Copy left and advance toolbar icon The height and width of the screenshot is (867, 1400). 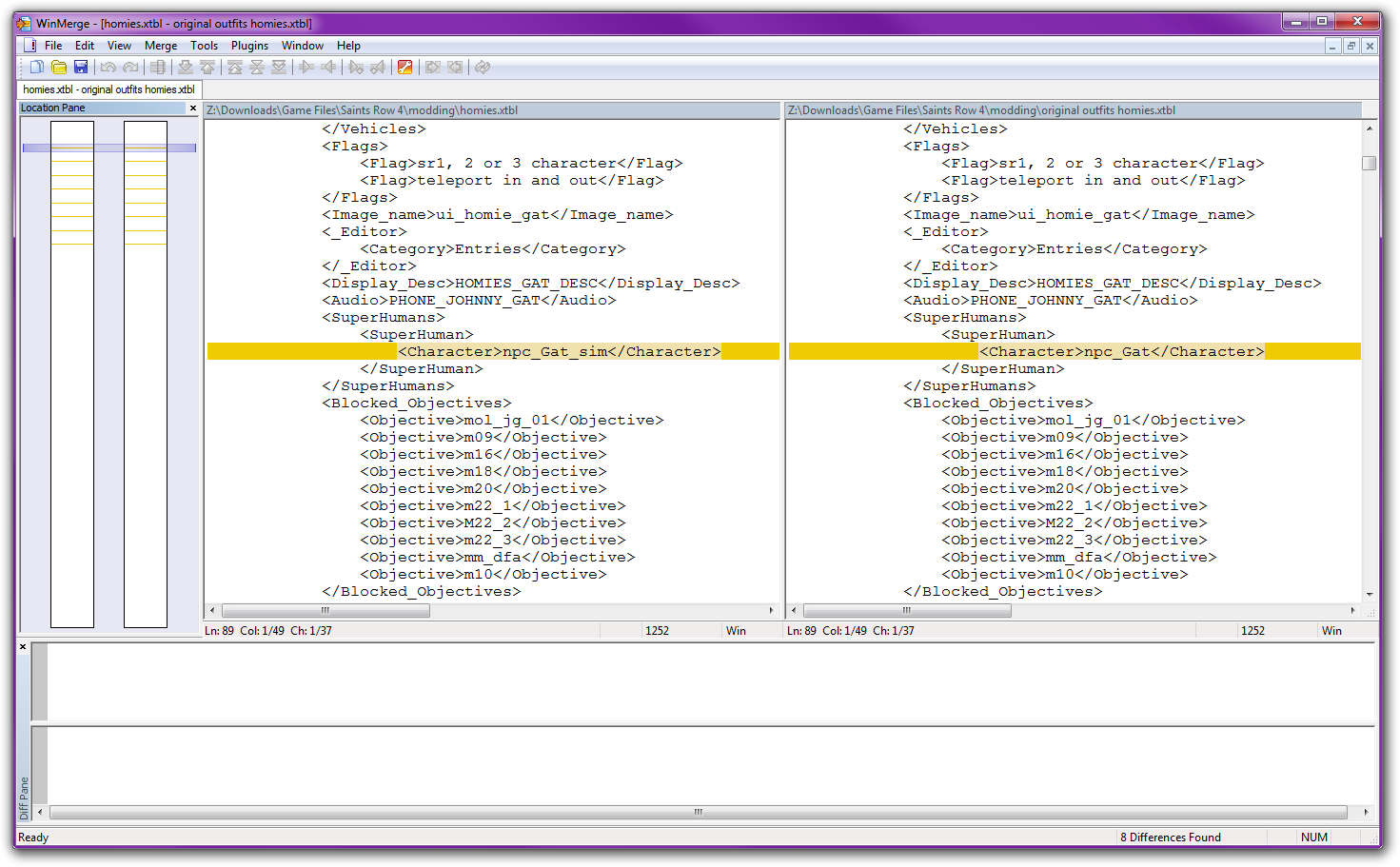coord(378,67)
